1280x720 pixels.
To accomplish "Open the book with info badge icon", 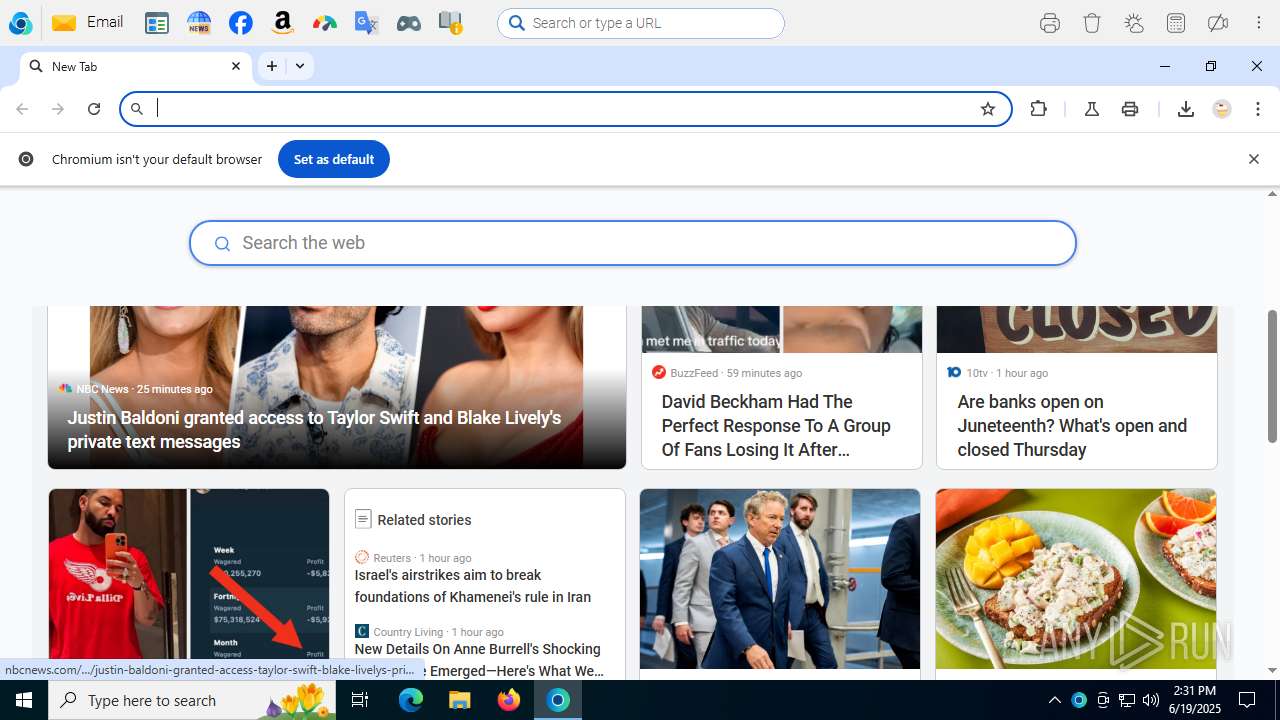I will (450, 23).
